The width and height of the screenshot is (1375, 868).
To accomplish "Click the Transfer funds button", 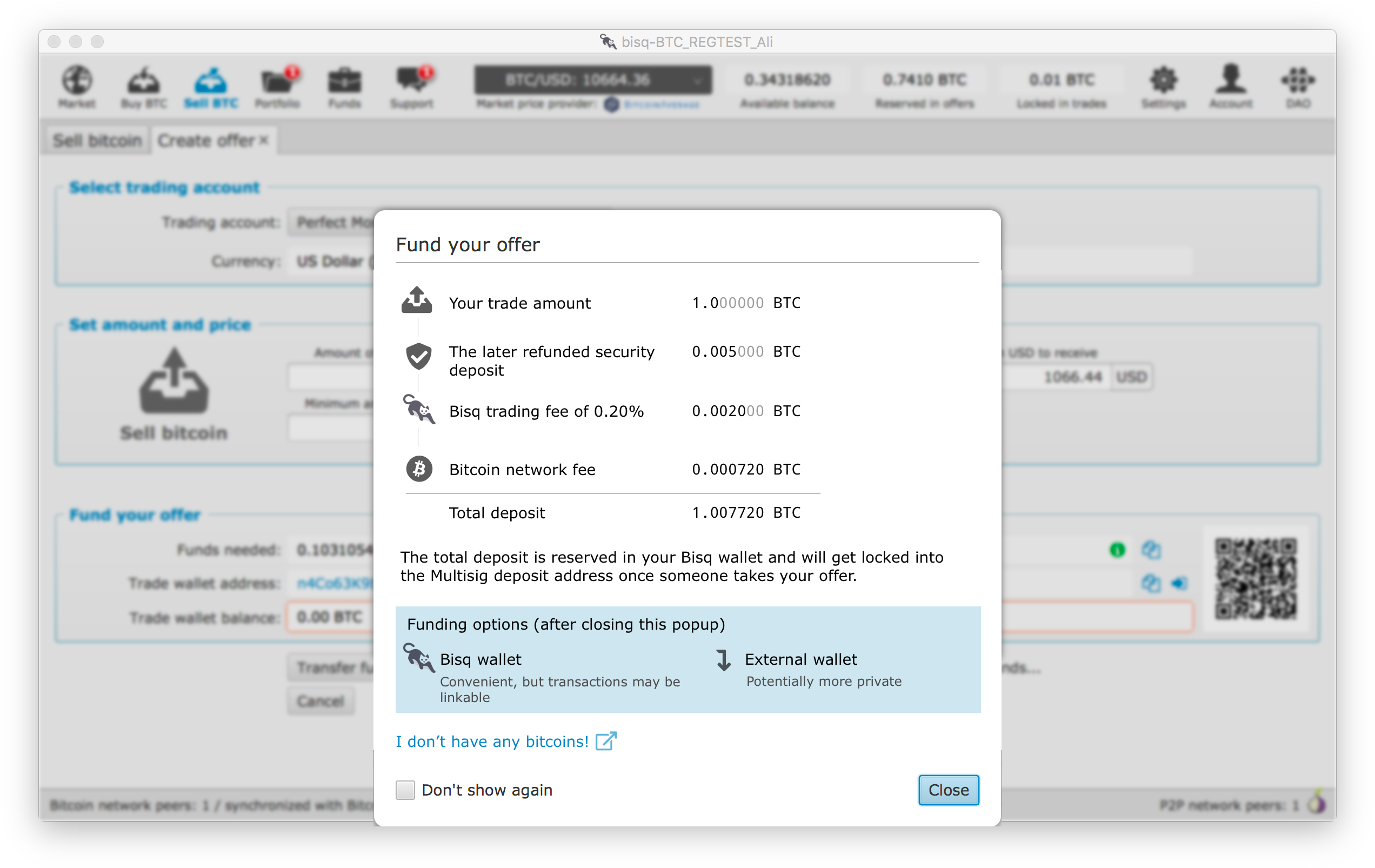I will pyautogui.click(x=331, y=666).
